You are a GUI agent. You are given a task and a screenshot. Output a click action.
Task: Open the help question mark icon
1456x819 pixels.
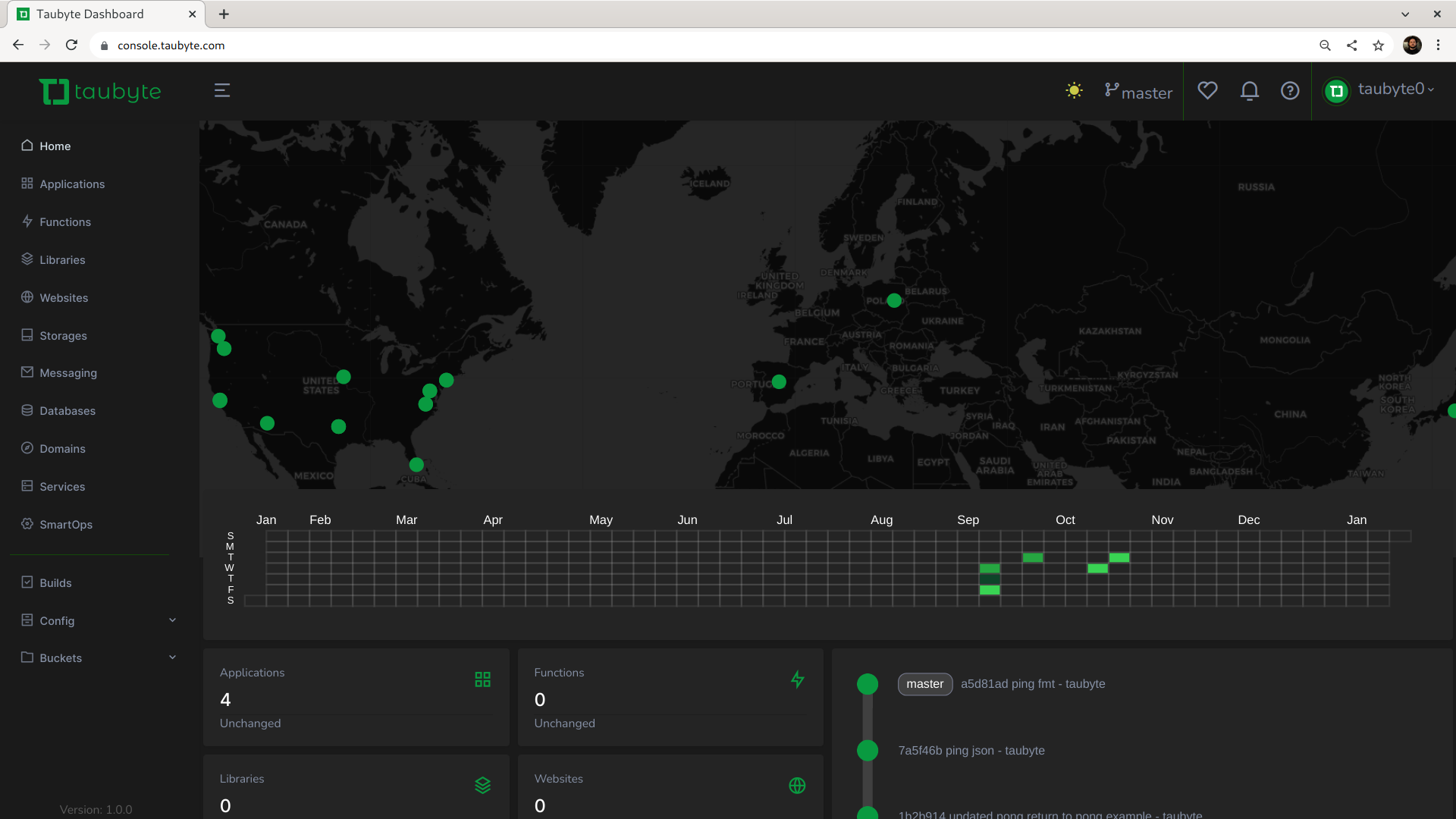click(x=1290, y=91)
